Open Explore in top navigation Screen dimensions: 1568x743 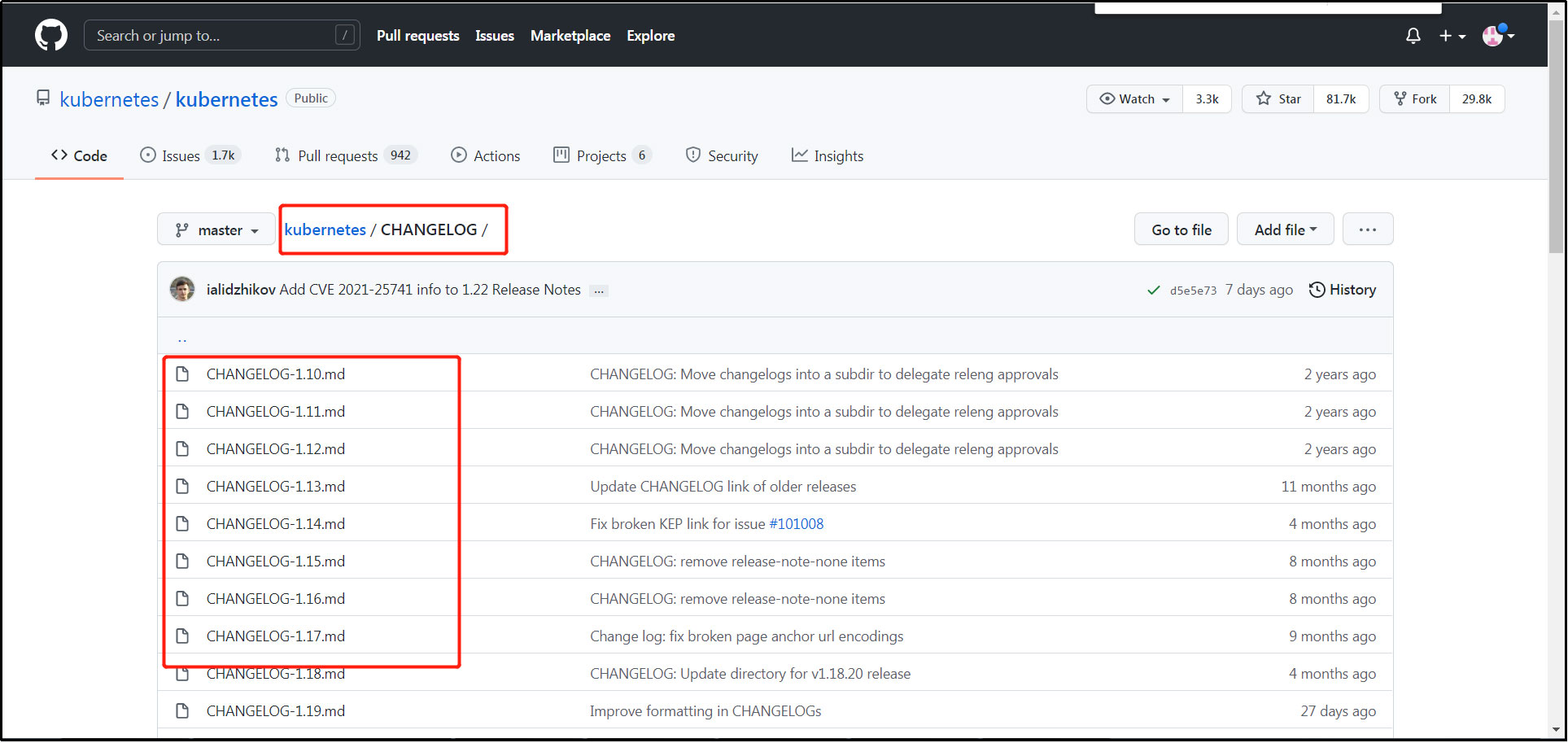coord(650,36)
